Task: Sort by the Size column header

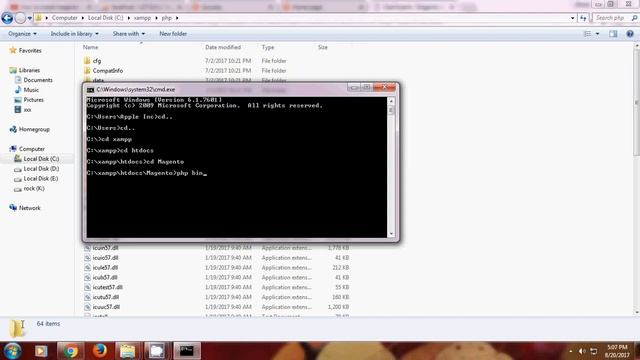Action: click(322, 47)
